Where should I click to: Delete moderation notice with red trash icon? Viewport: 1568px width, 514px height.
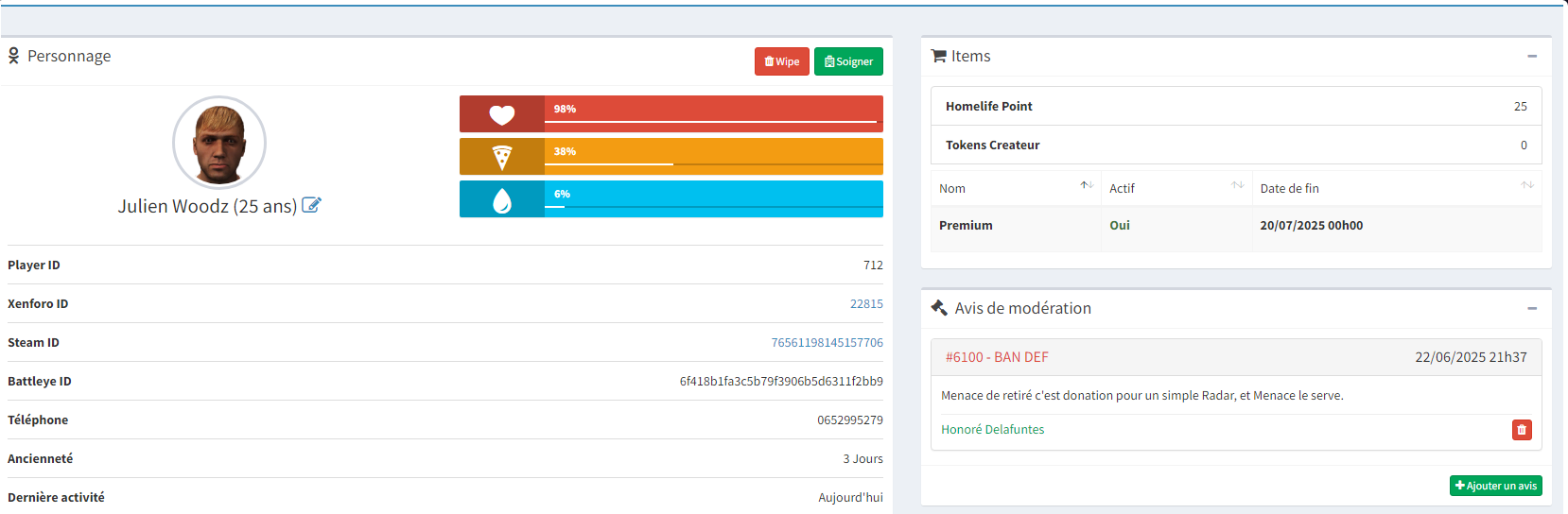(x=1521, y=430)
